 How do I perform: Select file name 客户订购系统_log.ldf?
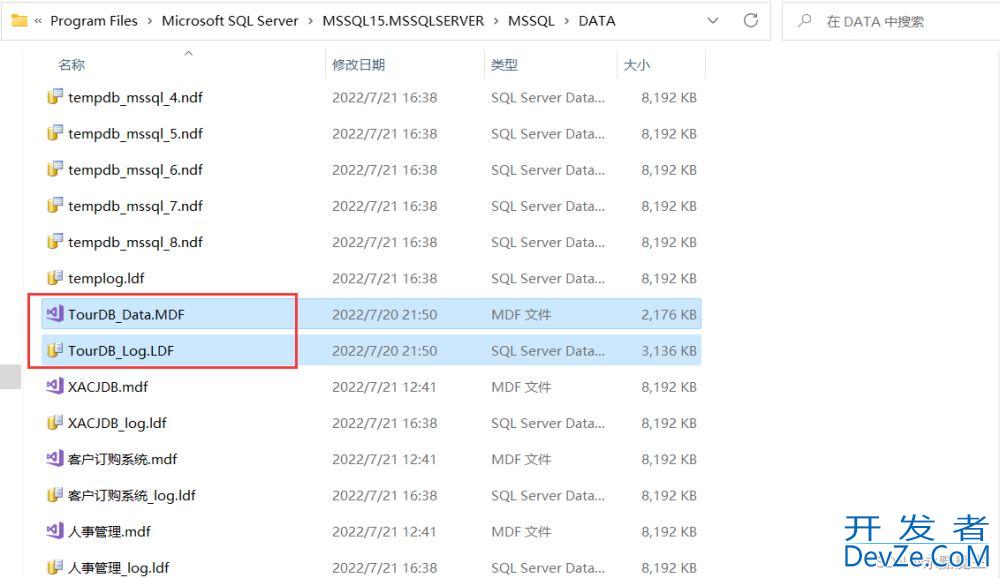pyautogui.click(x=132, y=496)
